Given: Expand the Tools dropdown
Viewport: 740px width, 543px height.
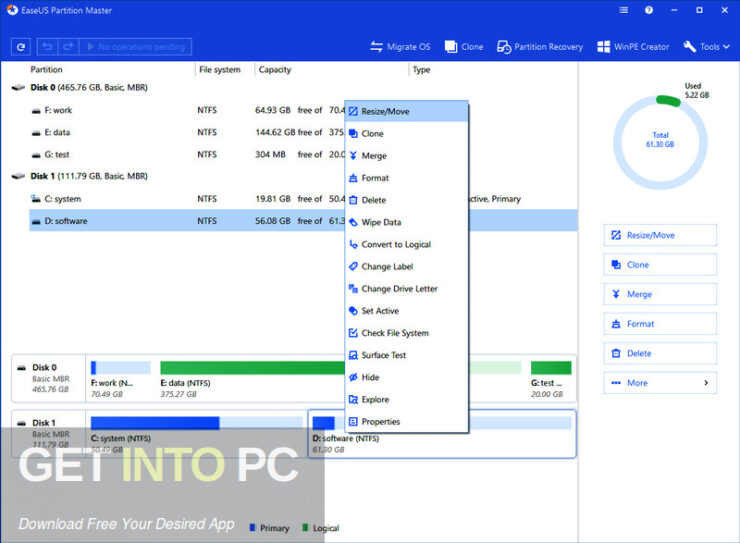Looking at the screenshot, I should [x=706, y=47].
